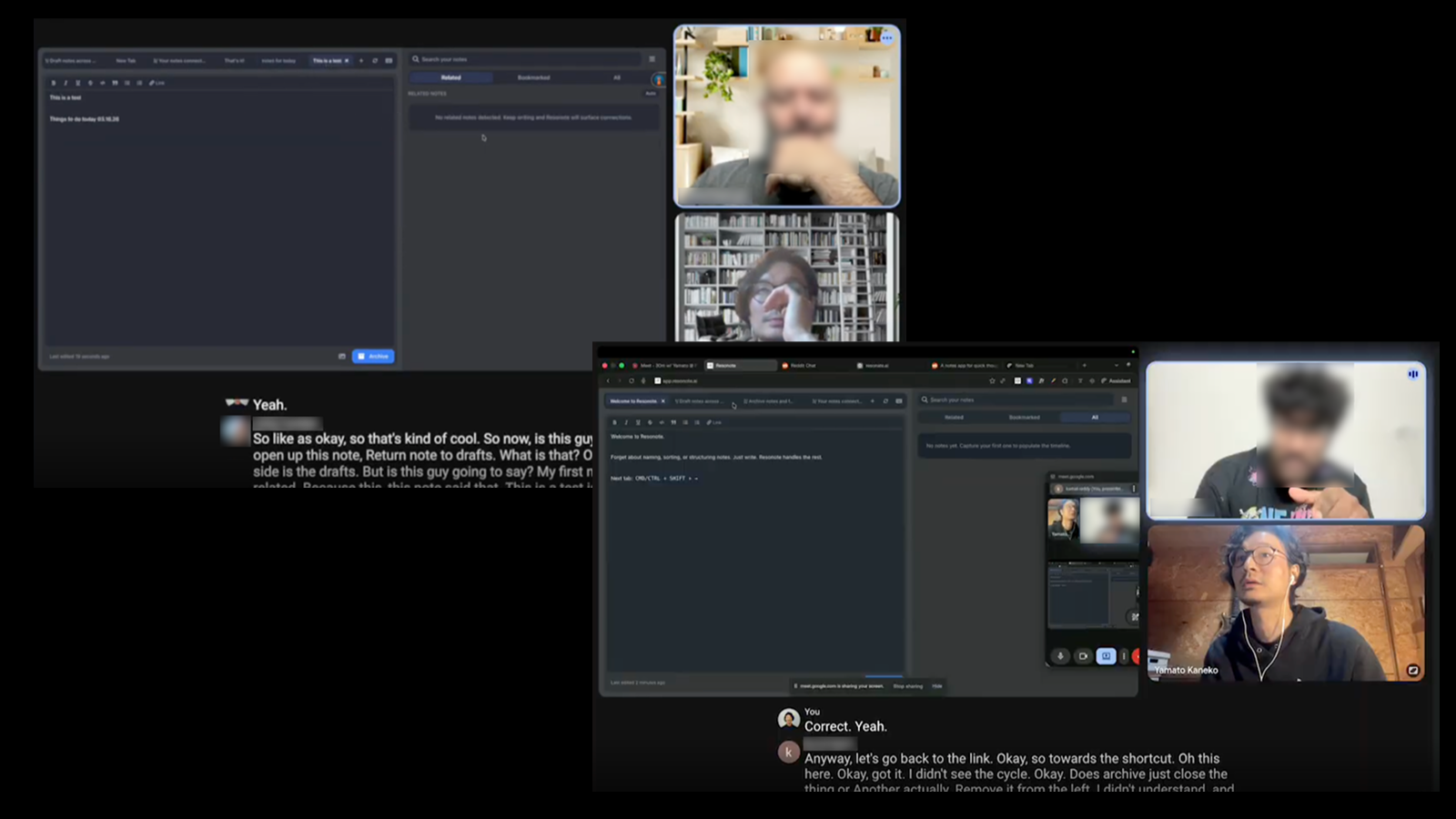
Task: Click bookmark star icon in browser address bar
Action: pyautogui.click(x=992, y=380)
